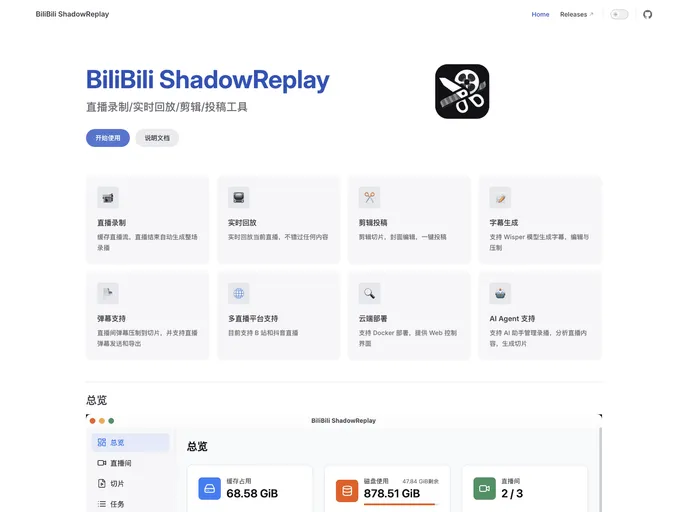Click the 68.58 GiB cache value
The height and width of the screenshot is (512, 688).
tap(252, 494)
